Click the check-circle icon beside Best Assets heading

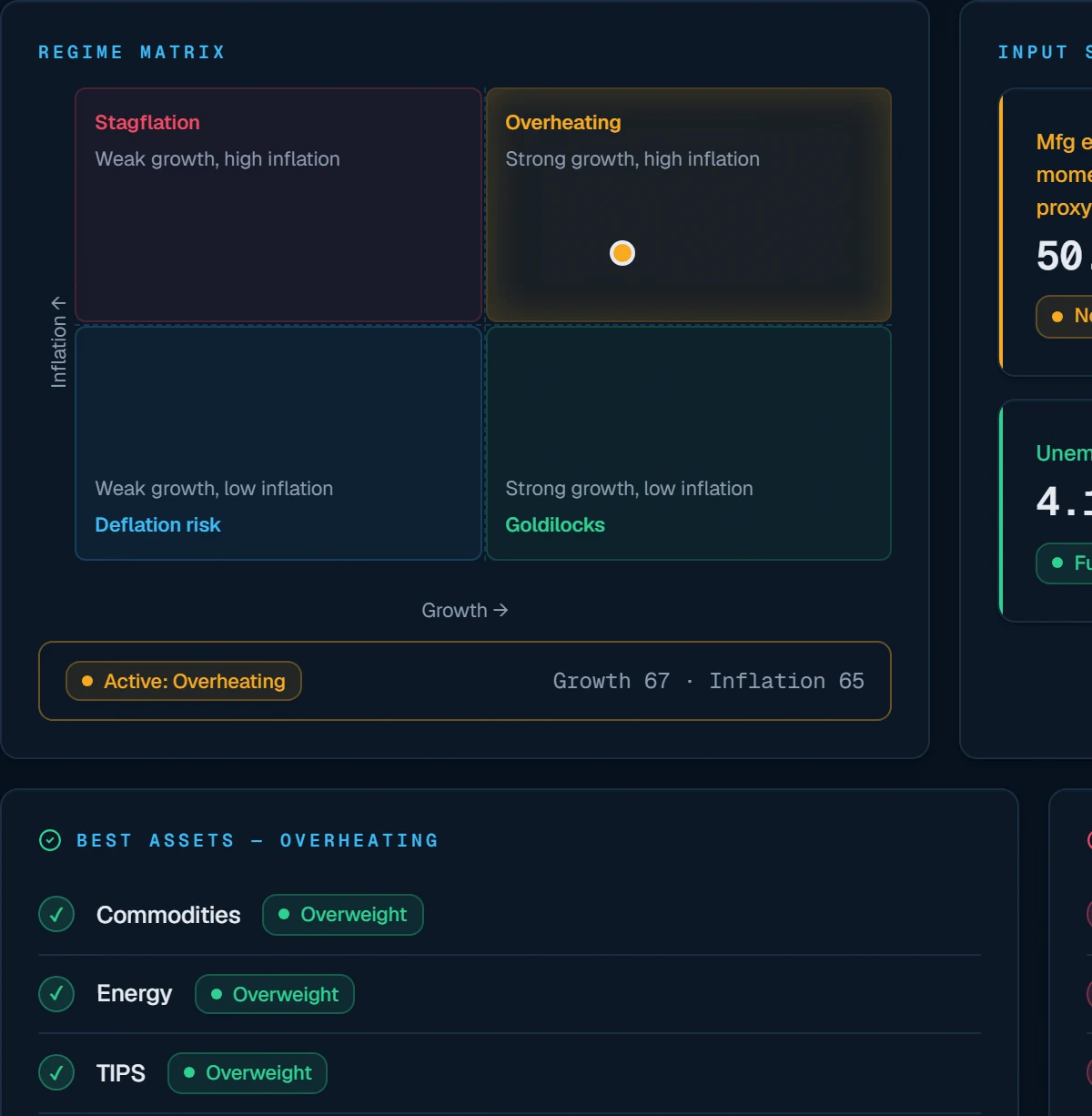(51, 840)
